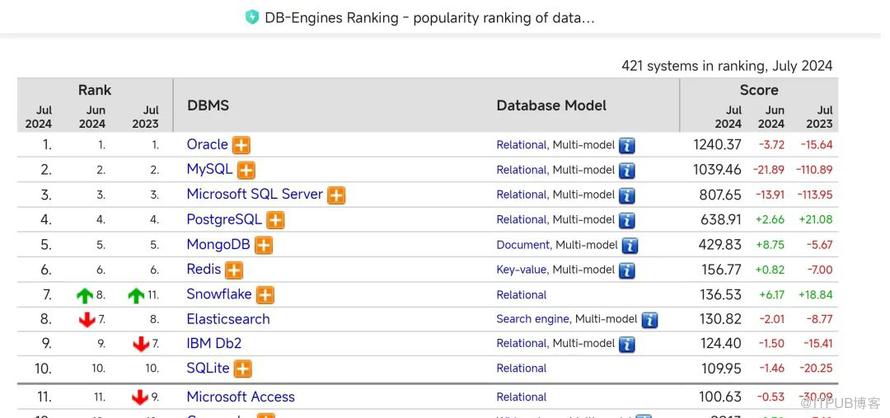Click Key-value model link in Redis row
Image resolution: width=890 pixels, height=418 pixels.
pyautogui.click(x=522, y=270)
